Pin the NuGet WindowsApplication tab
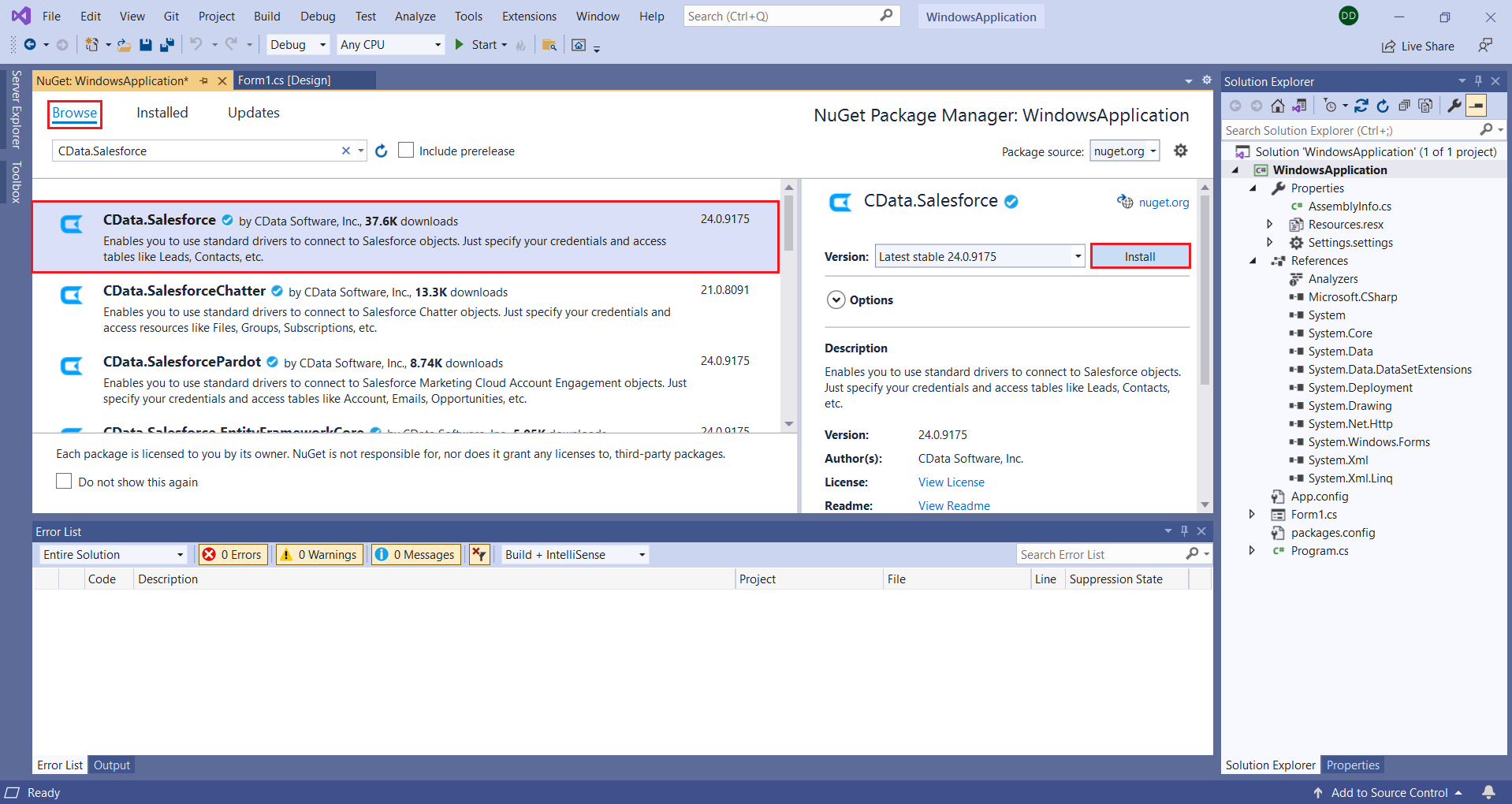Screen dimensions: 1512x804 (x=204, y=80)
